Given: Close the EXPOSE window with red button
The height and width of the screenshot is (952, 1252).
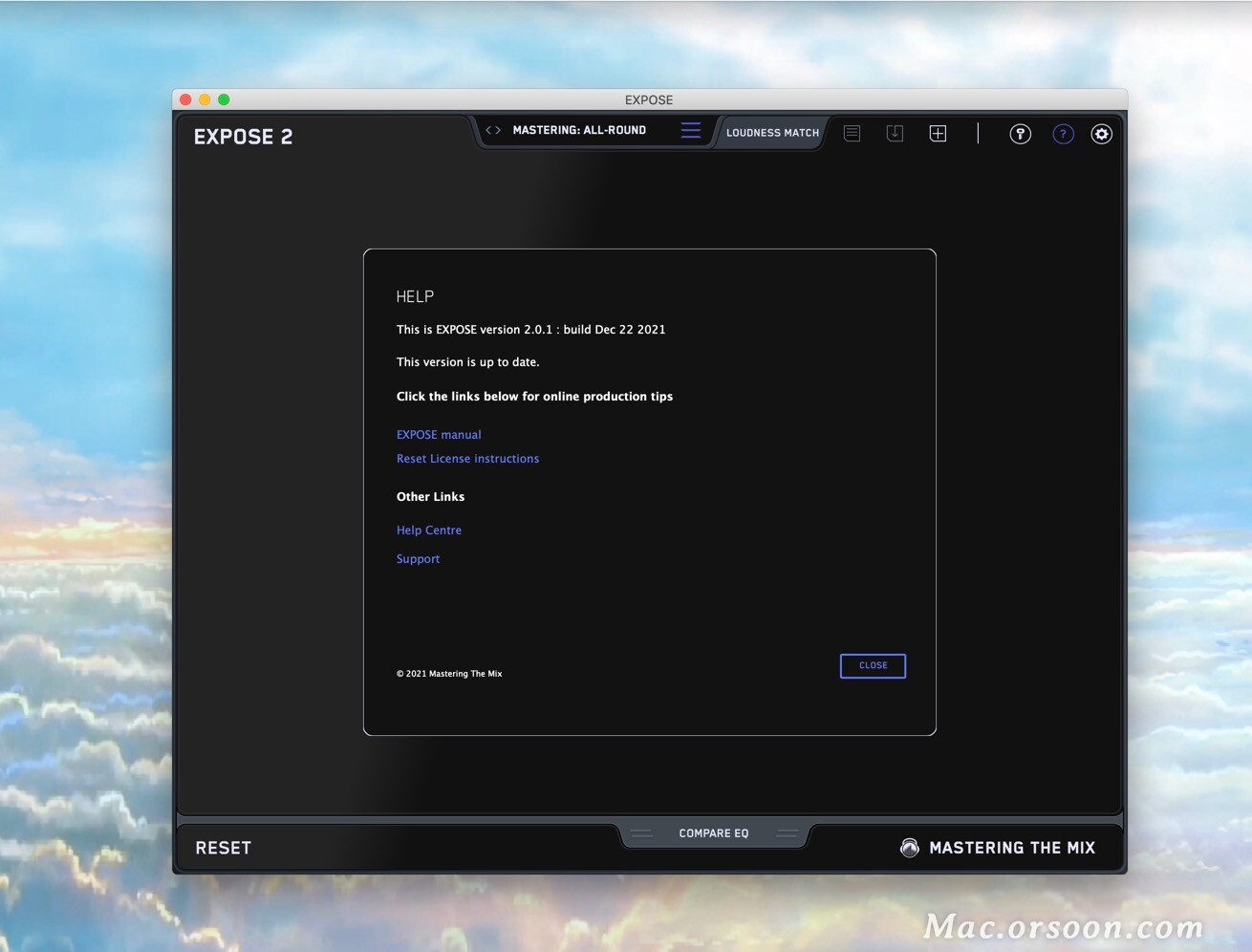Looking at the screenshot, I should (185, 99).
